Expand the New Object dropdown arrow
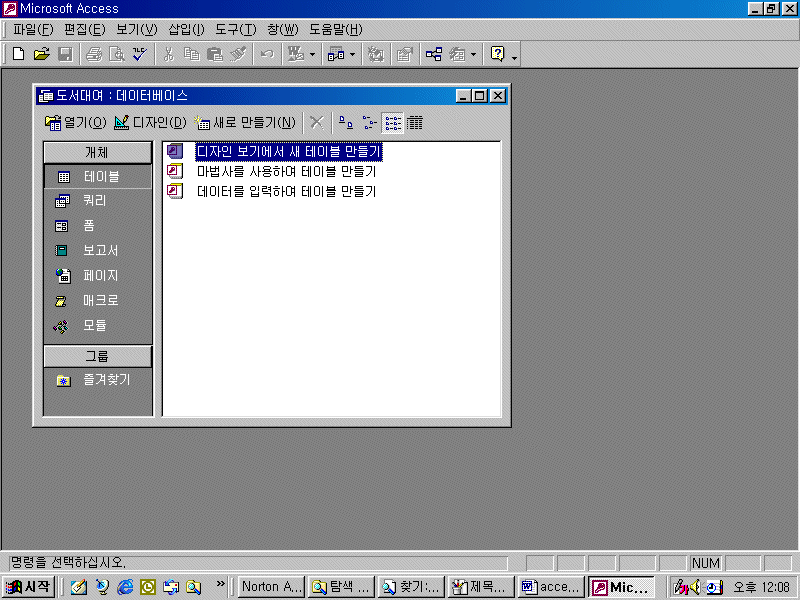Image resolution: width=800 pixels, height=600 pixels. pyautogui.click(x=473, y=54)
